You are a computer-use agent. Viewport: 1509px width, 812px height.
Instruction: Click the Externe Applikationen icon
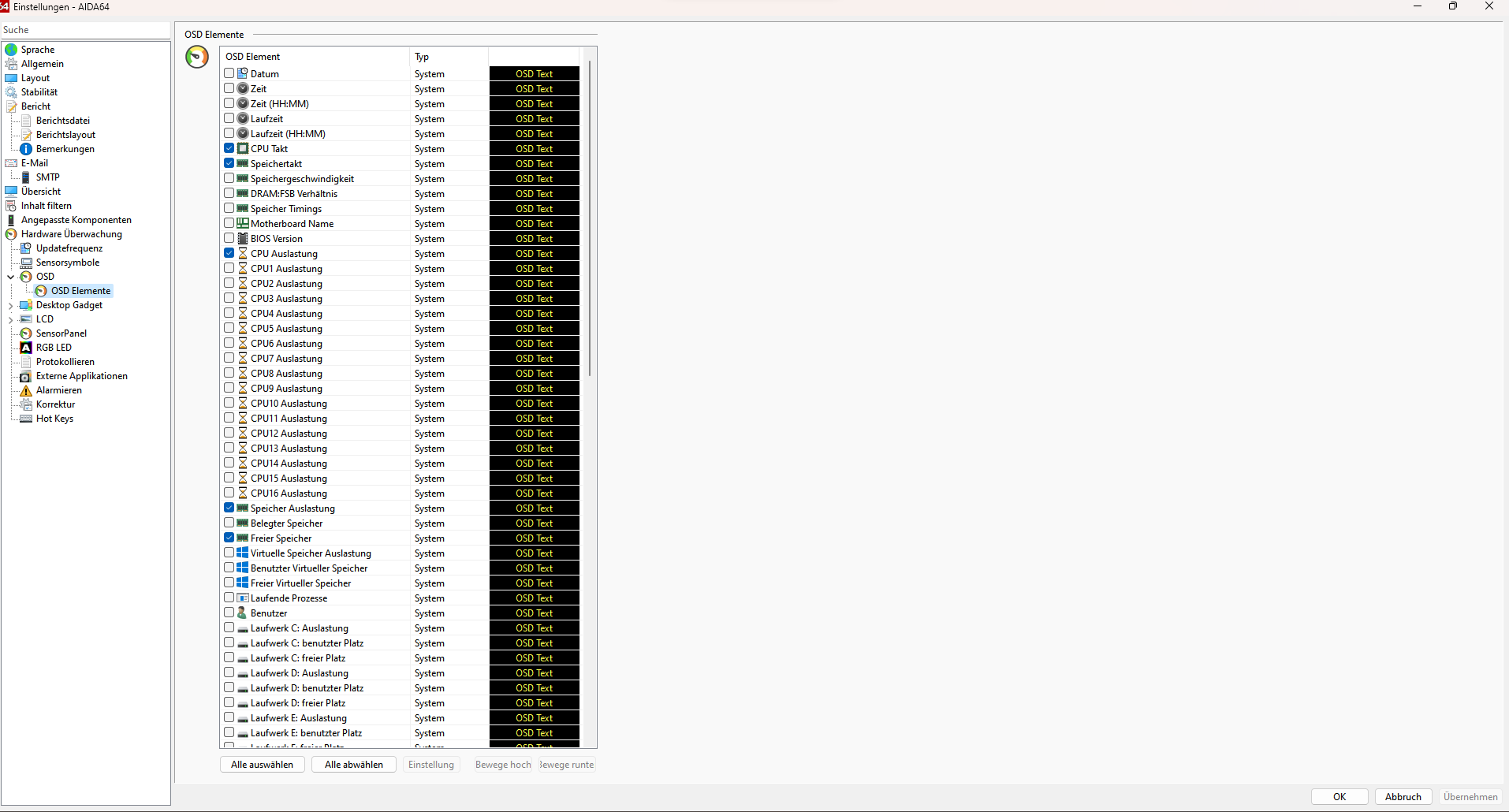click(26, 376)
